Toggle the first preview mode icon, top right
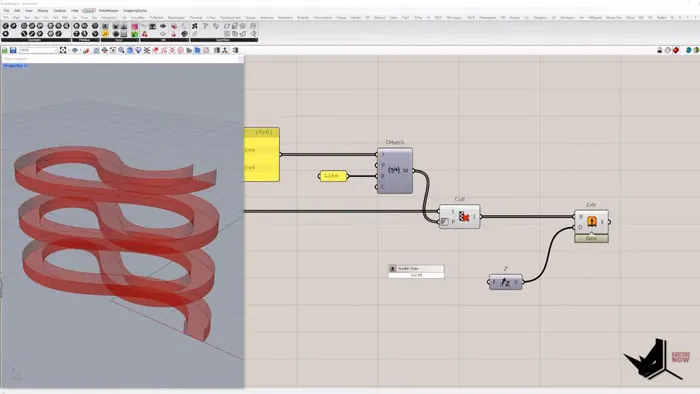The image size is (700, 394). click(x=659, y=50)
